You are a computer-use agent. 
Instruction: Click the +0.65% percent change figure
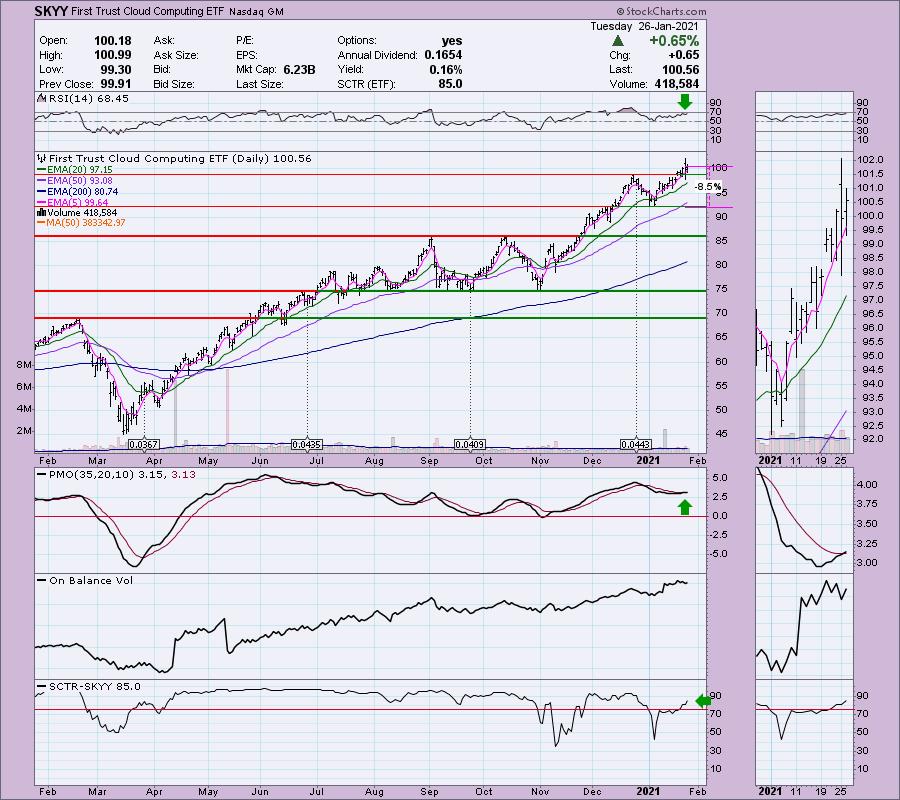click(674, 41)
